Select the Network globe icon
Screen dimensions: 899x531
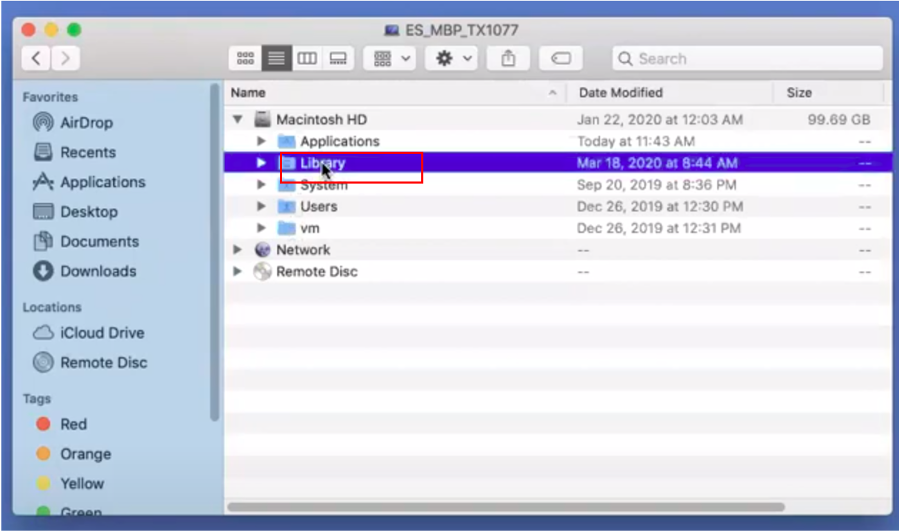click(x=263, y=249)
